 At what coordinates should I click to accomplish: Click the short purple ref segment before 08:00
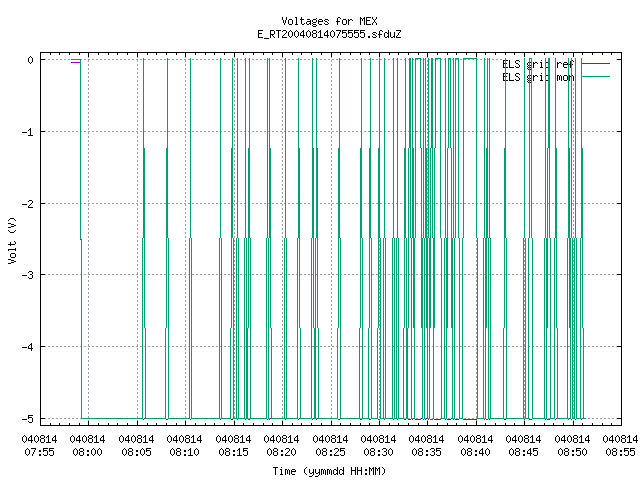click(76, 62)
